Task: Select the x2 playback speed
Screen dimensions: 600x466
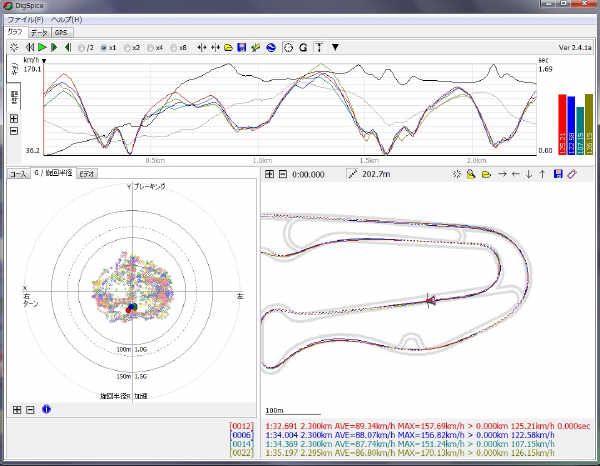Action: click(132, 48)
